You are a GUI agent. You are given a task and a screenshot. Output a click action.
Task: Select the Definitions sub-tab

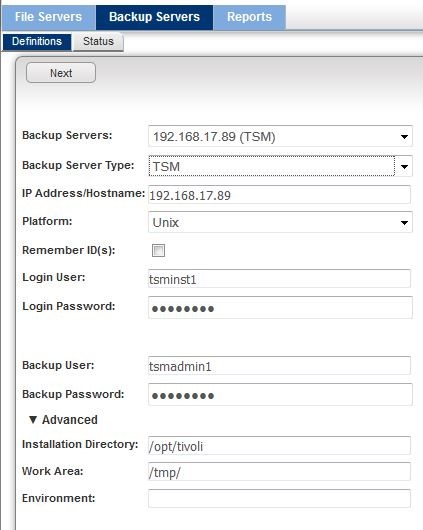37,42
